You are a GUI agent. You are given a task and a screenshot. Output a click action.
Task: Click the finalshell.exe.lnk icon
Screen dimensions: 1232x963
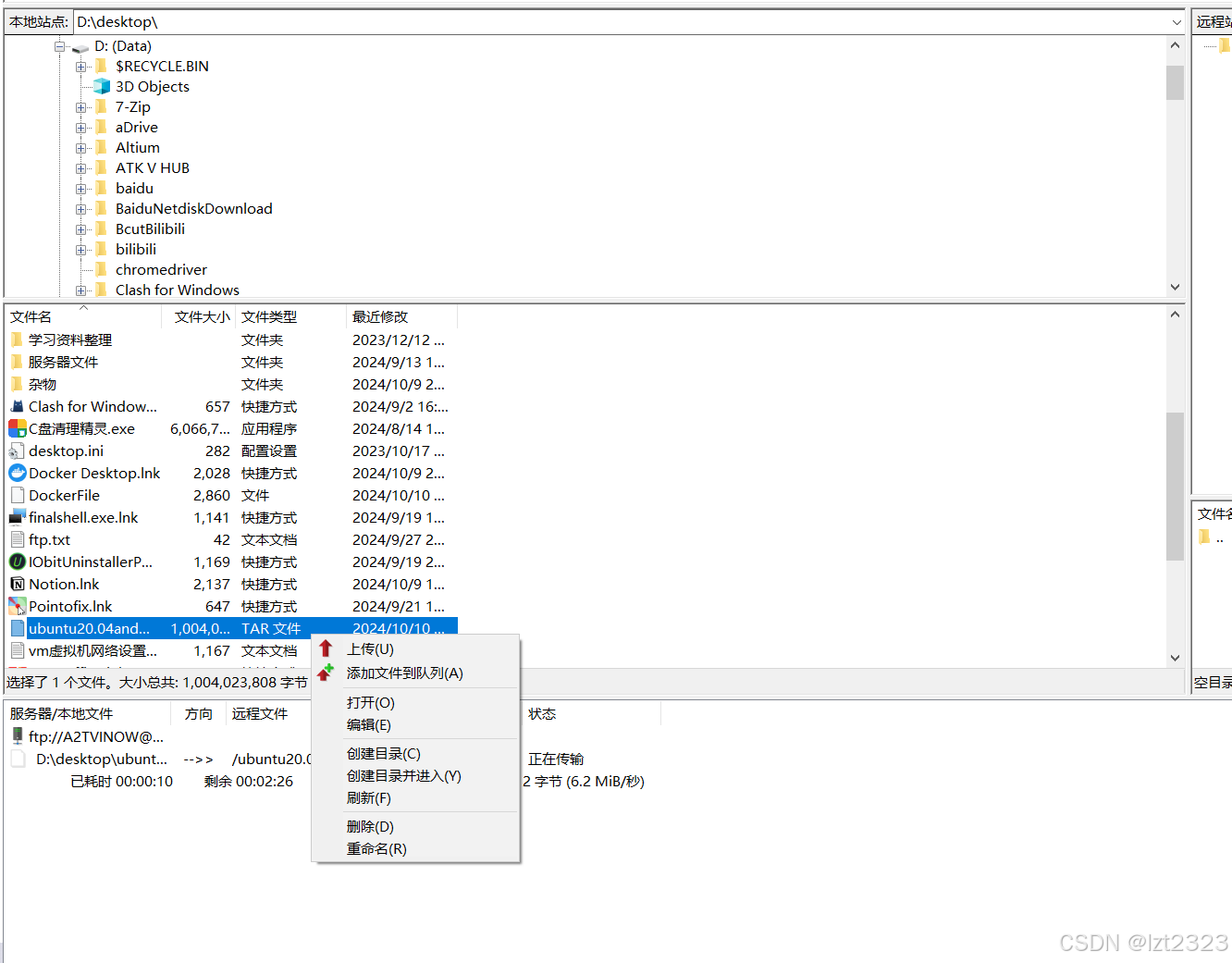pos(18,517)
